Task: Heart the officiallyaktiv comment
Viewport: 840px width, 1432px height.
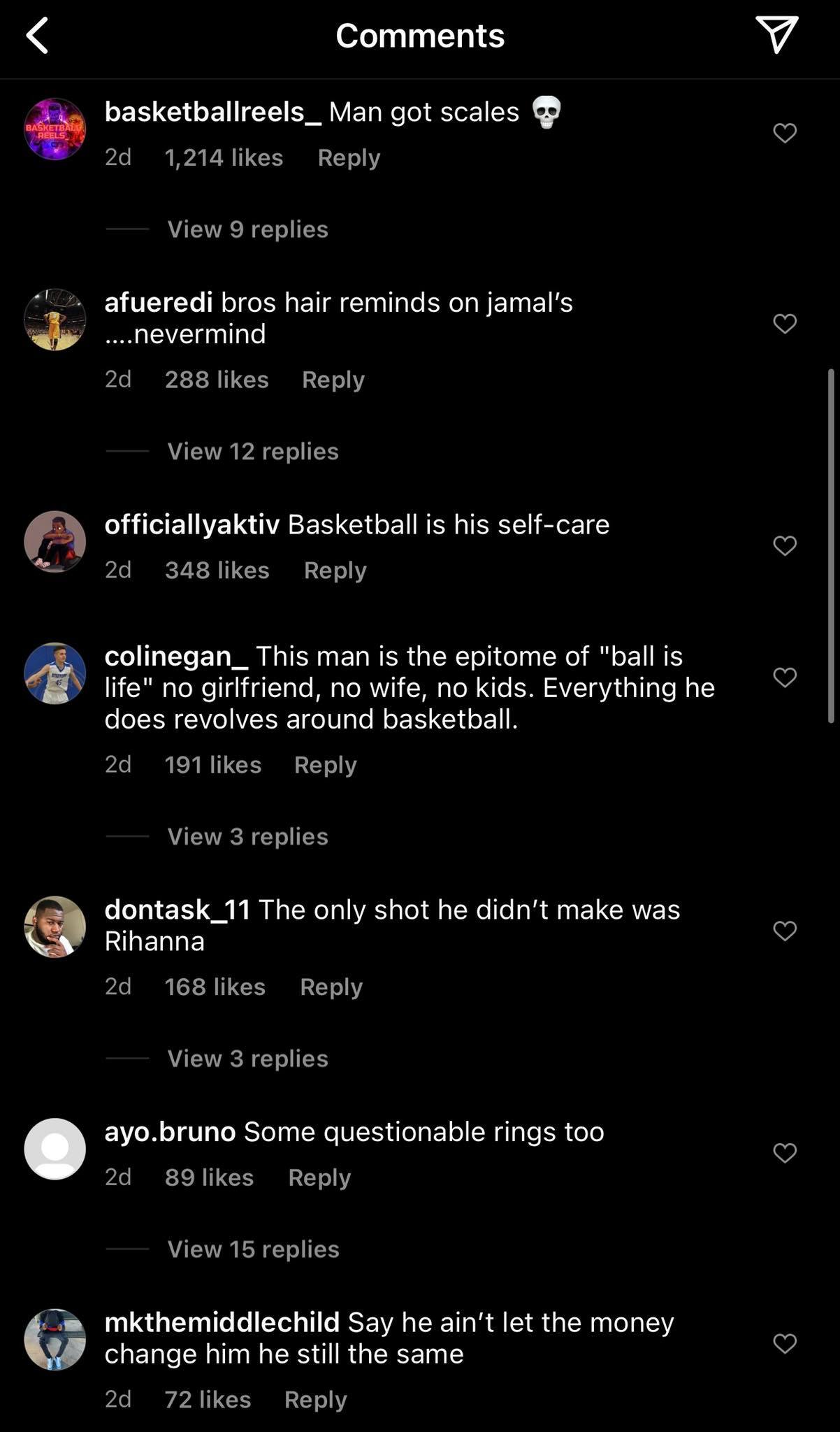Action: pyautogui.click(x=785, y=545)
